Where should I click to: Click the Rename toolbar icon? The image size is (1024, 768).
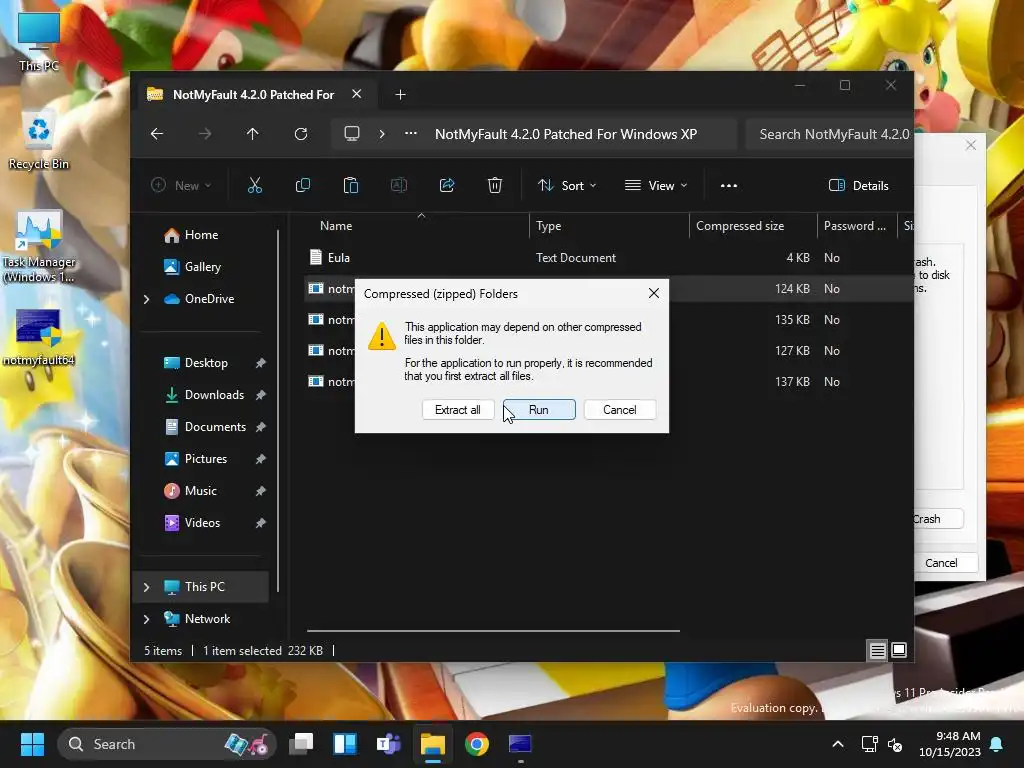[x=399, y=185]
